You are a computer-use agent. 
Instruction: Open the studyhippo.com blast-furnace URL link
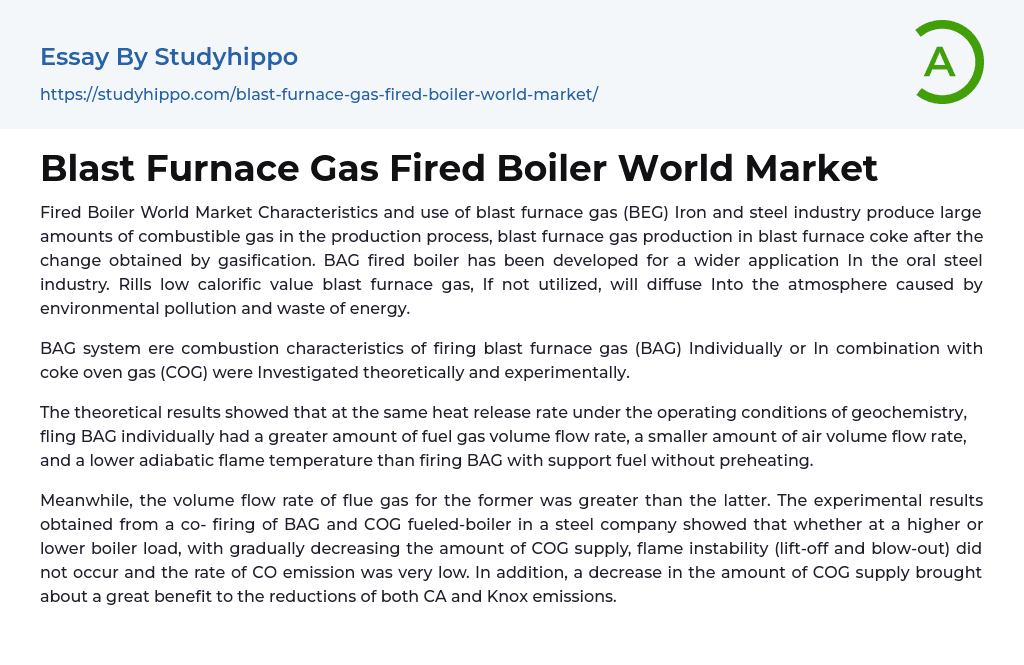[319, 94]
